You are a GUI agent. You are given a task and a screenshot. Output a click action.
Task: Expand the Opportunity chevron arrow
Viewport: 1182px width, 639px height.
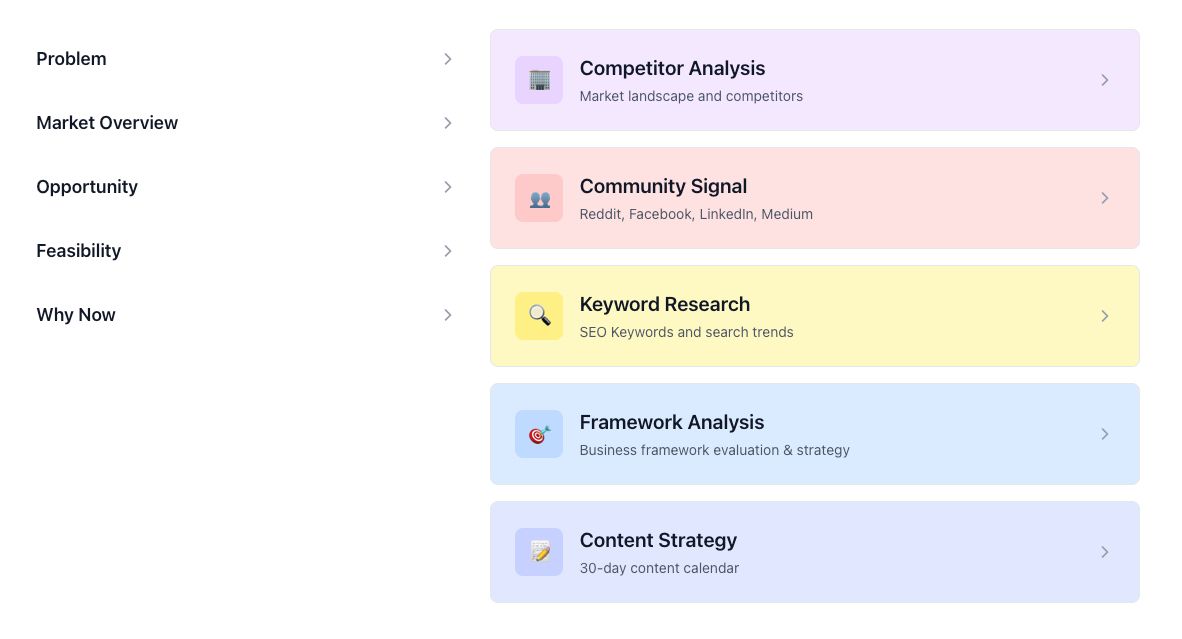click(448, 187)
